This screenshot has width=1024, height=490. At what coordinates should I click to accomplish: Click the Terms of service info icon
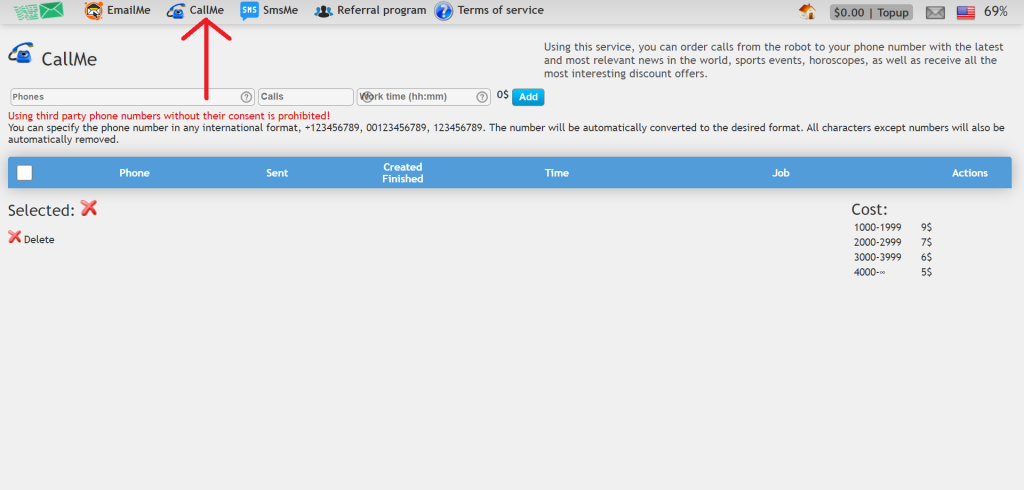click(443, 11)
